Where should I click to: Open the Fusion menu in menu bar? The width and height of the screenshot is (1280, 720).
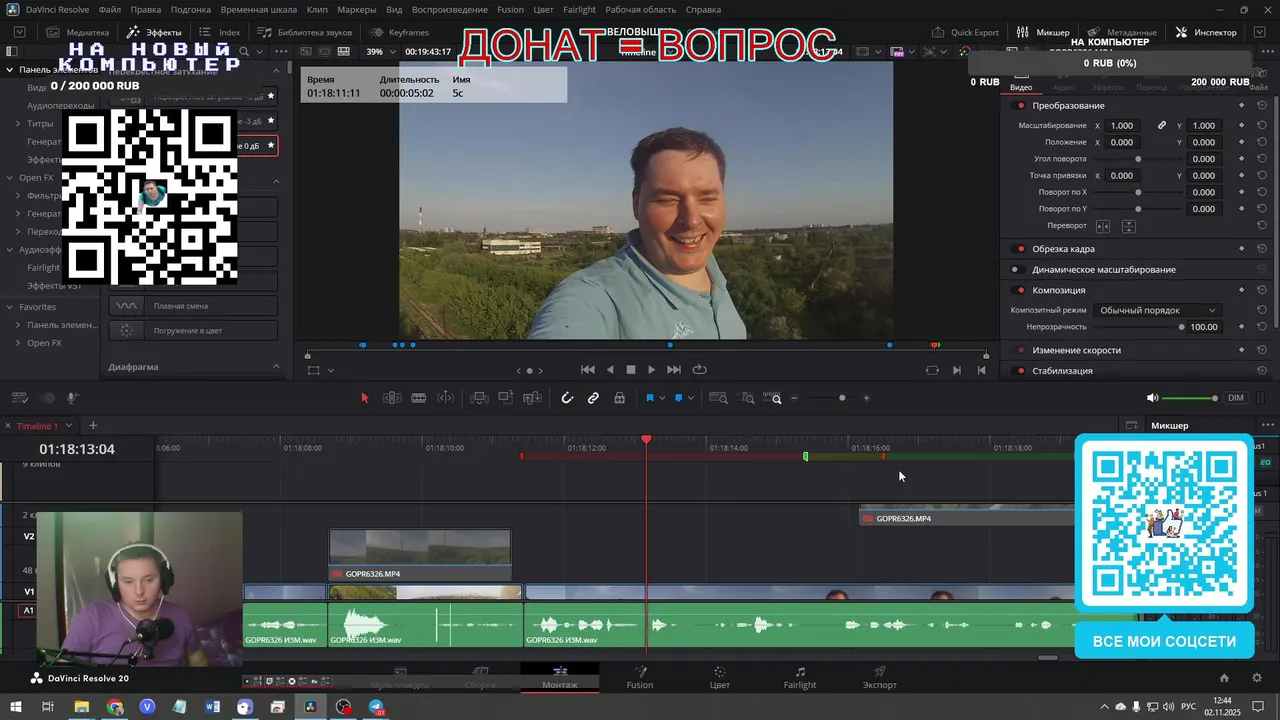point(510,9)
